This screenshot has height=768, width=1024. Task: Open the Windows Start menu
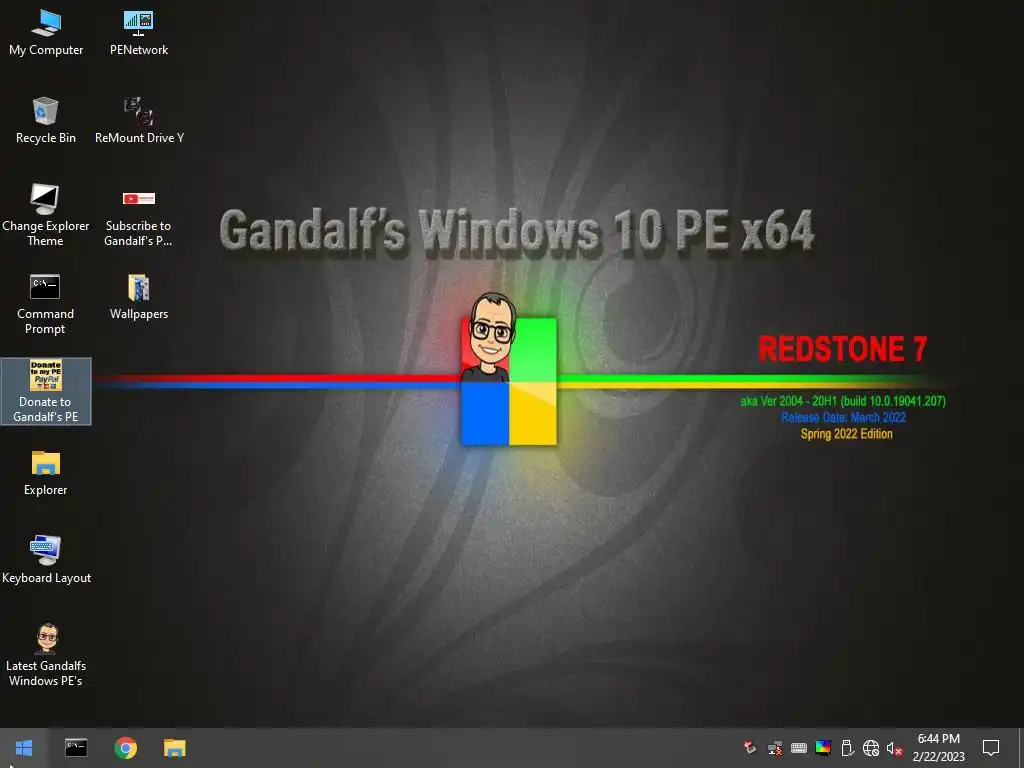click(24, 748)
